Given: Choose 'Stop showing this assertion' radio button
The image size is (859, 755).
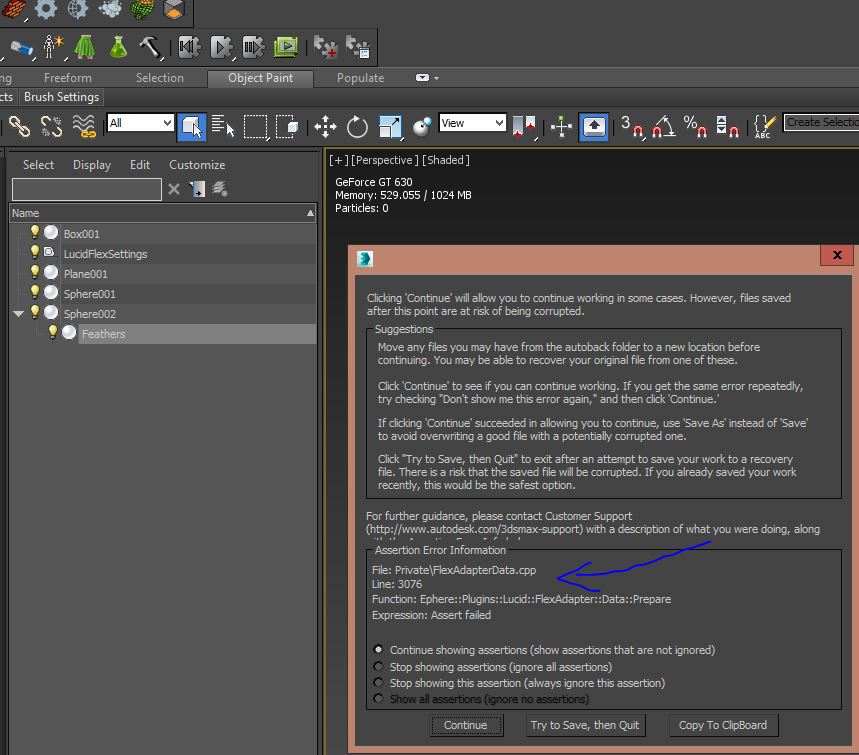Looking at the screenshot, I should (378, 683).
